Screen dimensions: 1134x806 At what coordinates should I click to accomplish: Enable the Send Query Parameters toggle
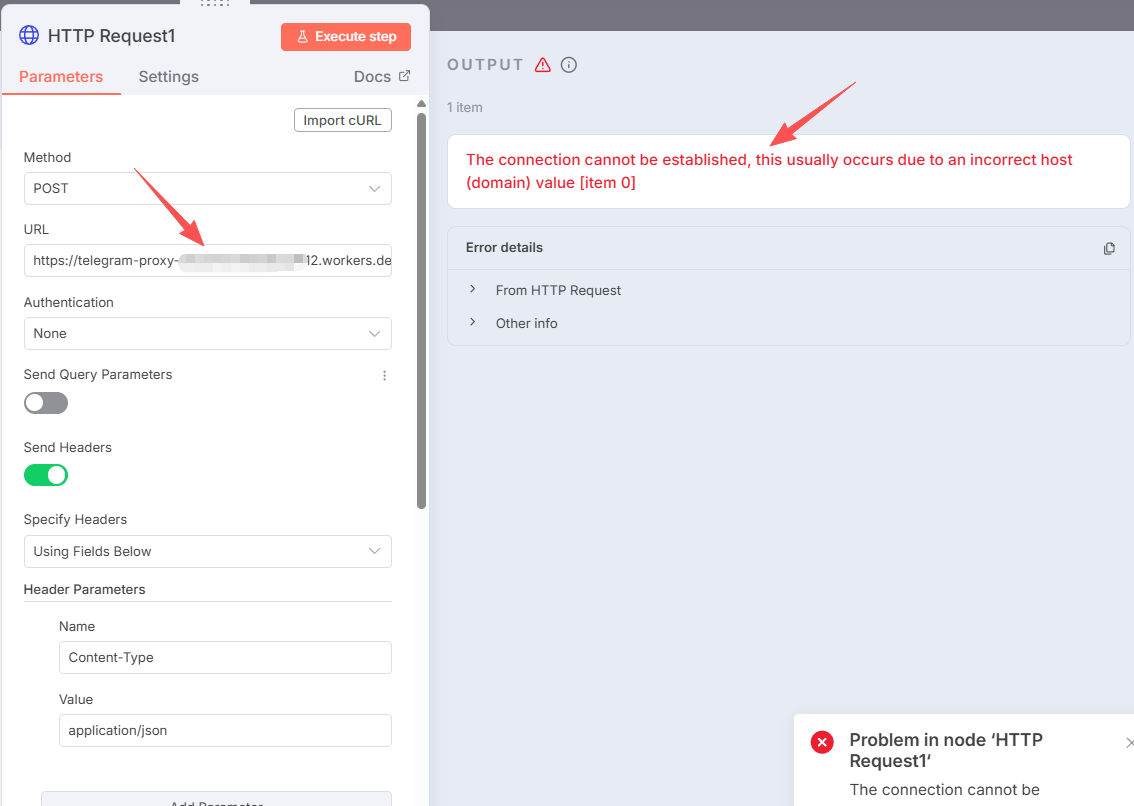pyautogui.click(x=46, y=403)
